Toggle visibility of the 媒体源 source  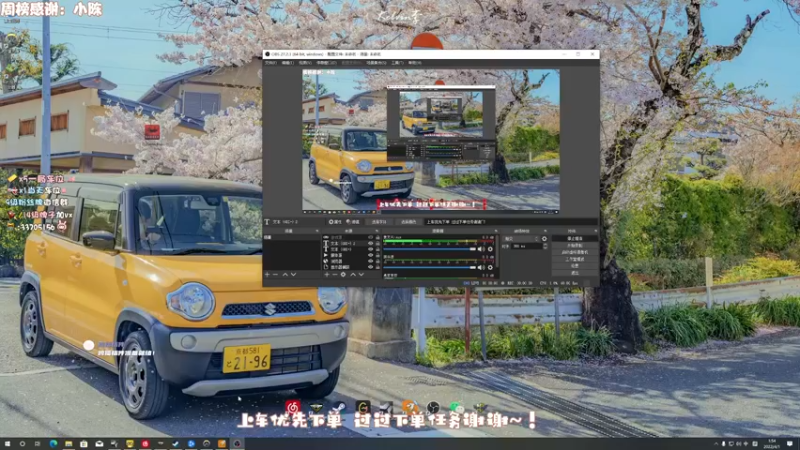pyautogui.click(x=370, y=255)
